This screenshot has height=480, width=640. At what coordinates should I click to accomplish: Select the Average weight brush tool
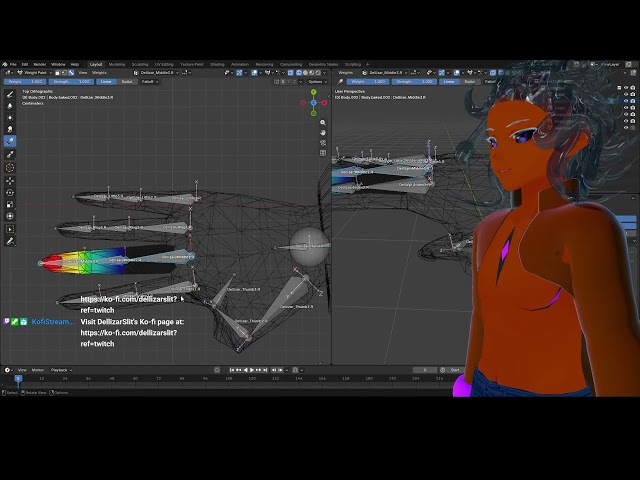tap(10, 118)
